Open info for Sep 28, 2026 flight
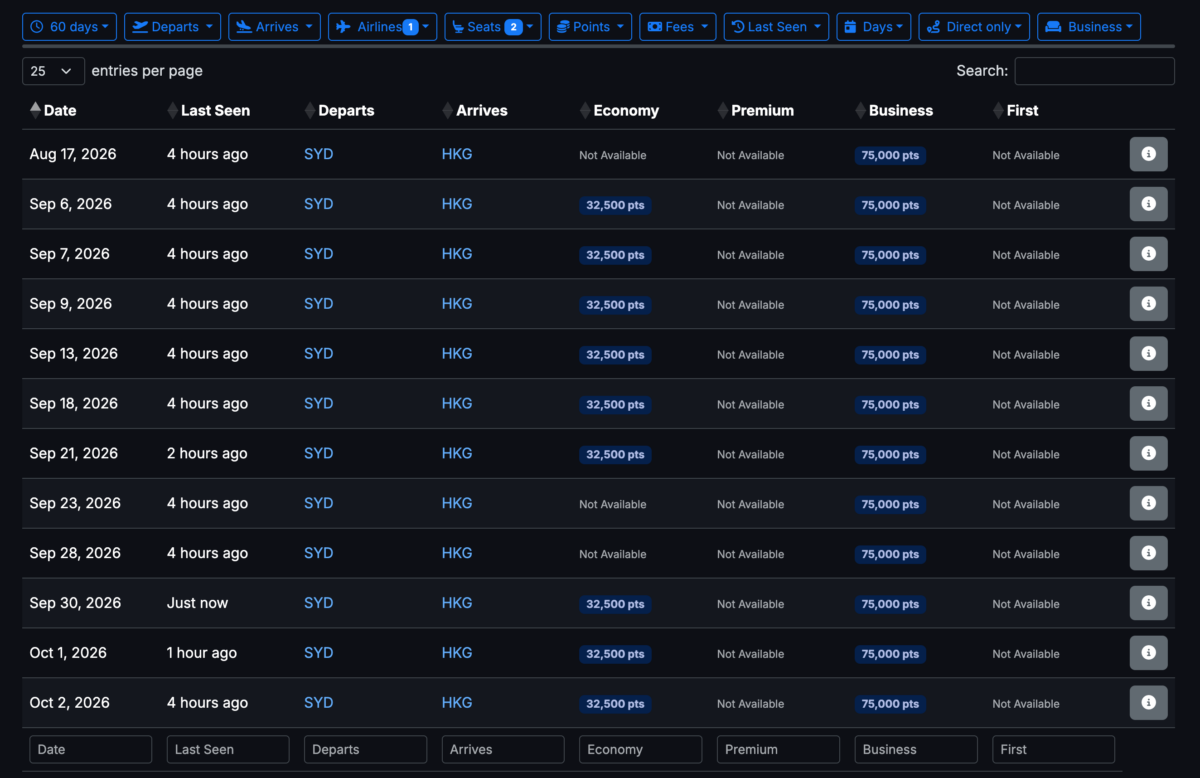The image size is (1200, 778). point(1148,553)
